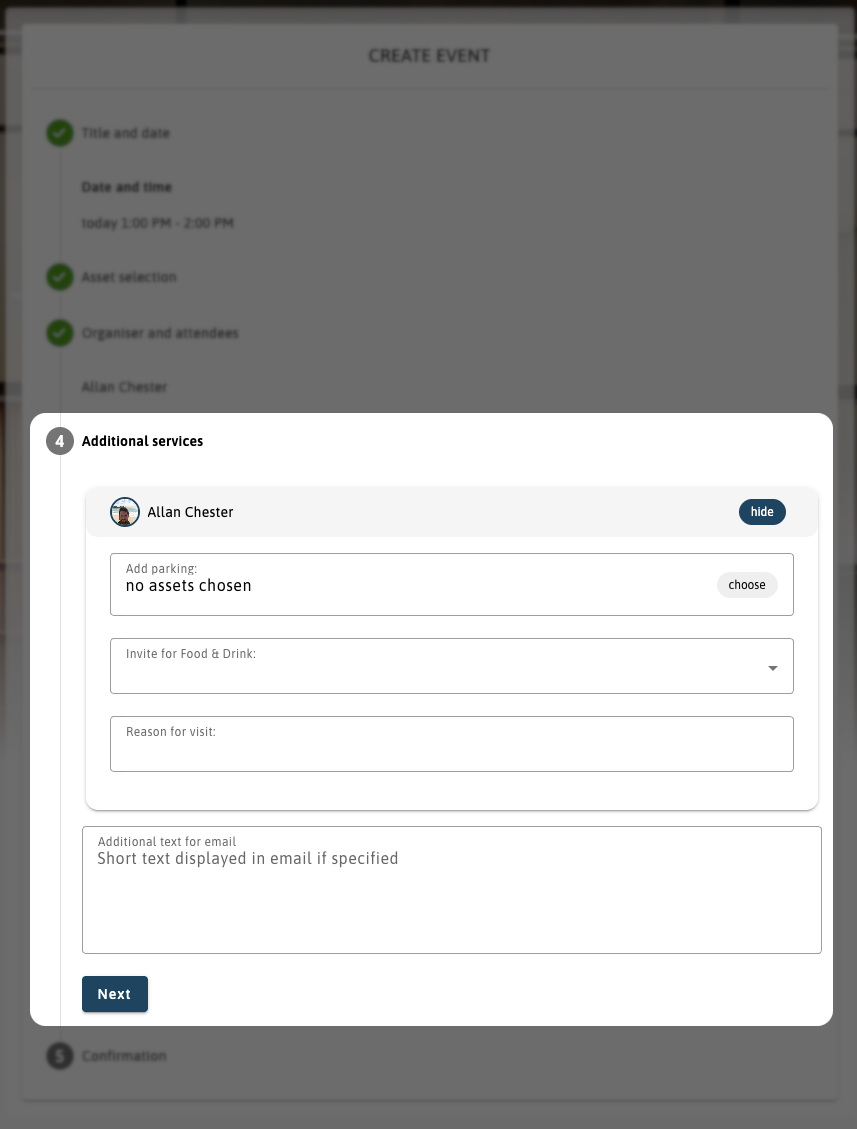
Task: Click the Additional text for email textarea
Action: 452,890
